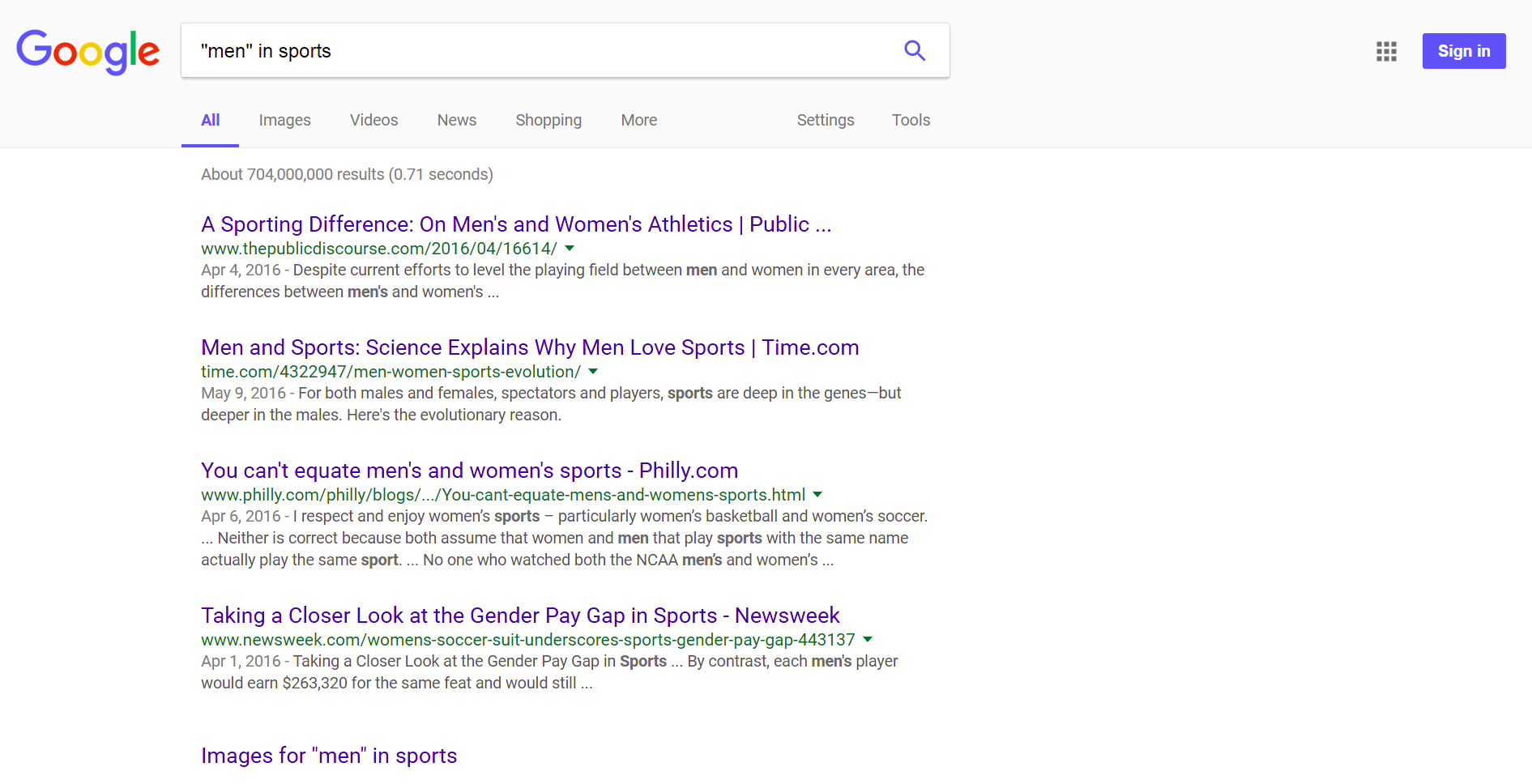Click the magnifying glass search icon

tap(915, 50)
